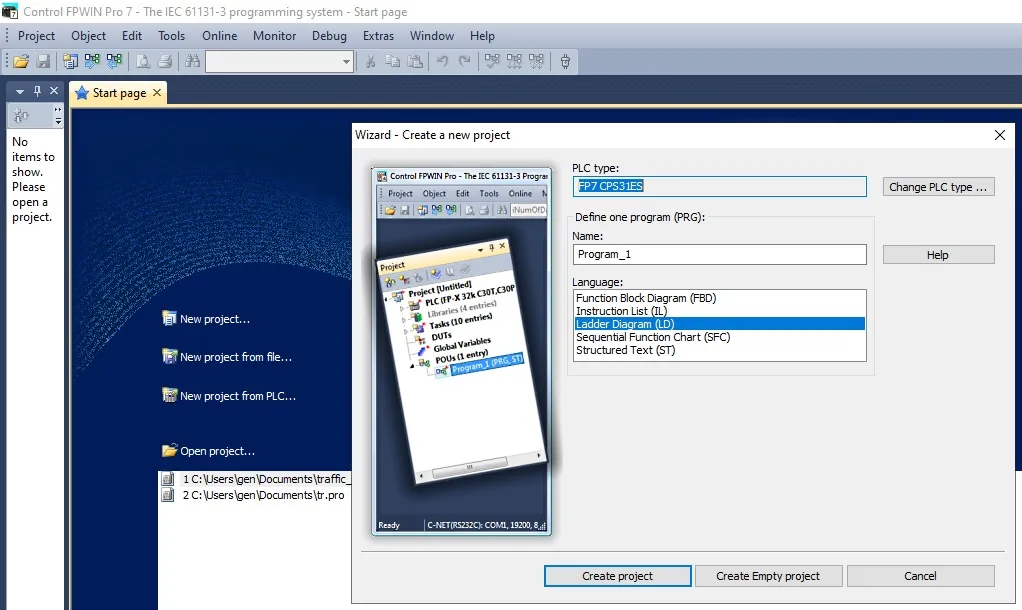Open the Debug menu

329,36
